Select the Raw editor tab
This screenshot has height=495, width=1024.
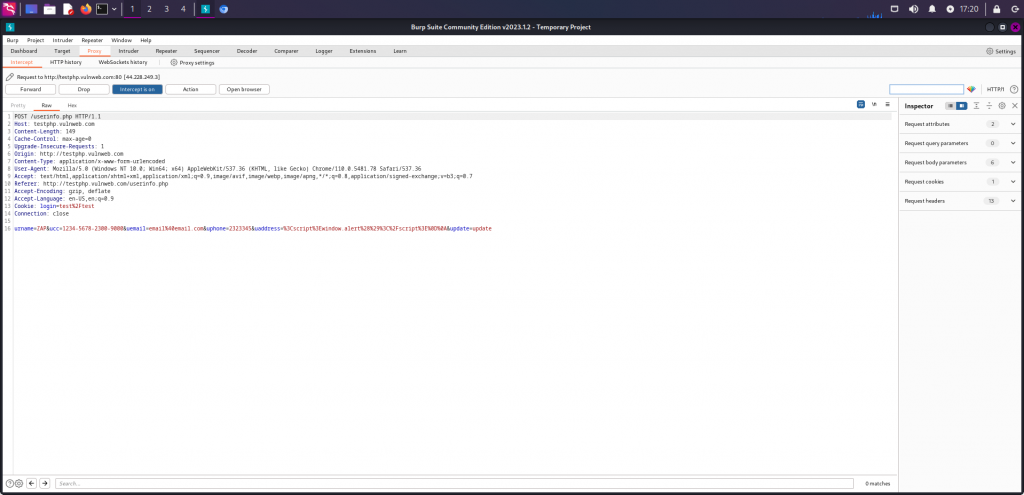[x=46, y=105]
